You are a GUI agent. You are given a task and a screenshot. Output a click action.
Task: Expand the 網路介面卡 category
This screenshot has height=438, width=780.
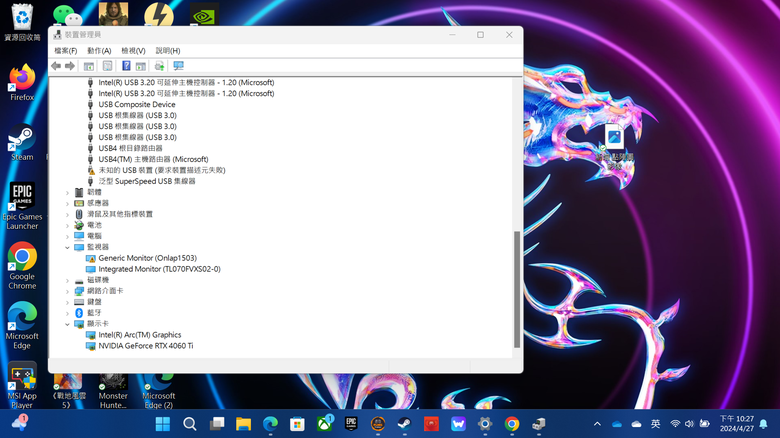[67, 291]
